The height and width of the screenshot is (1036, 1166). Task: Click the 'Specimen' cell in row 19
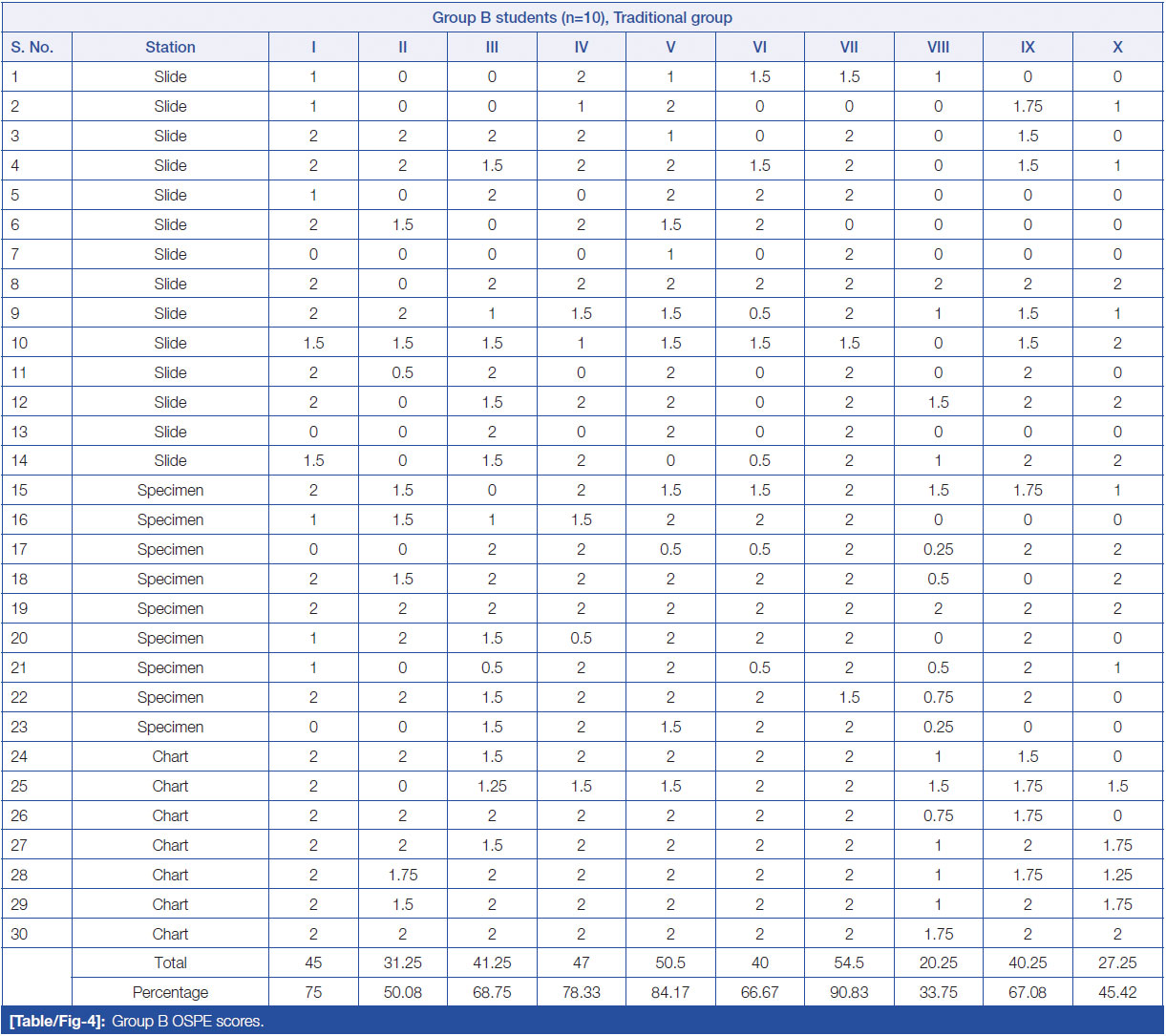(x=170, y=608)
